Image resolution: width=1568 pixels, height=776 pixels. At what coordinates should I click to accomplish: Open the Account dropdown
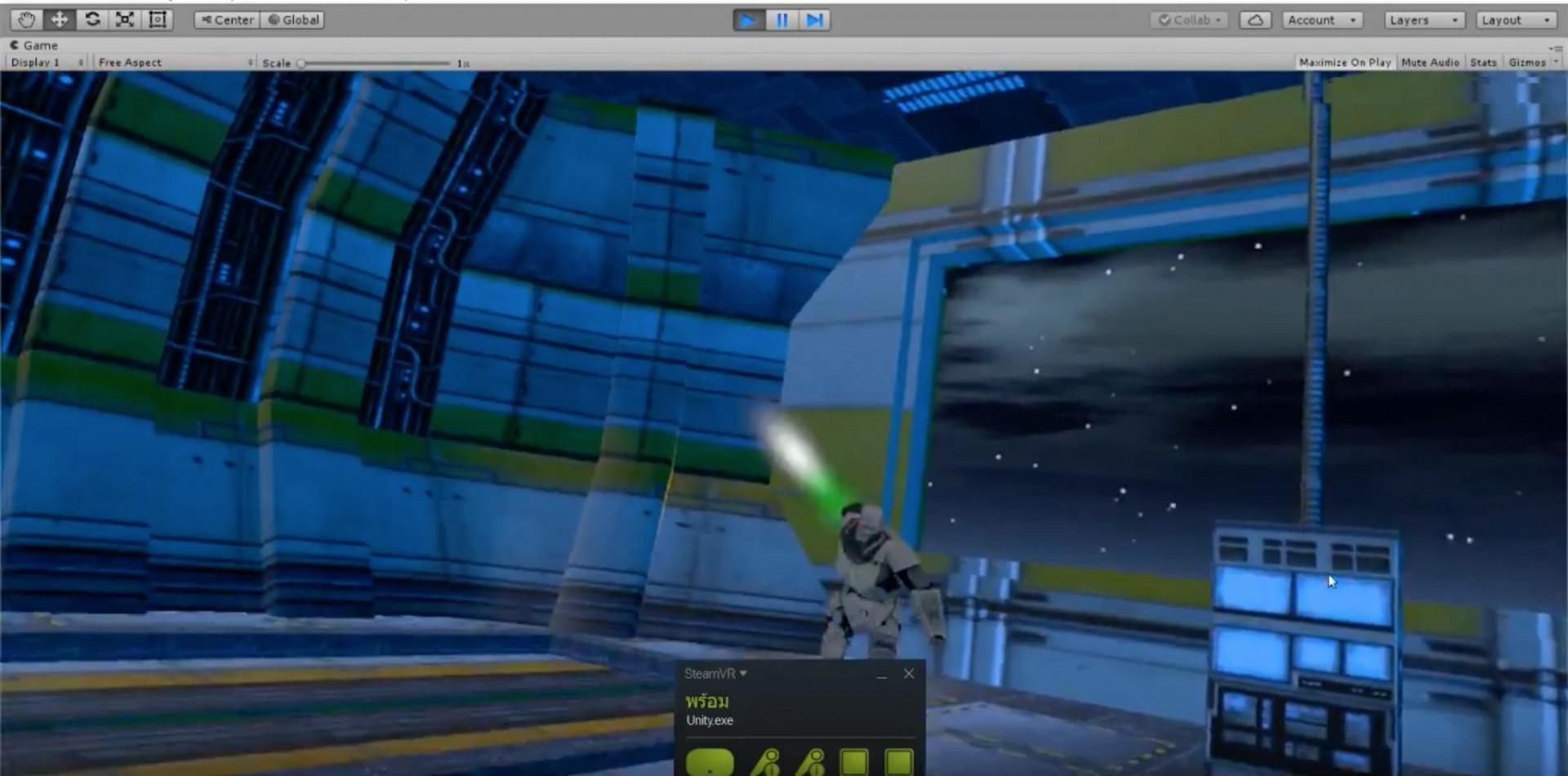(x=1322, y=20)
